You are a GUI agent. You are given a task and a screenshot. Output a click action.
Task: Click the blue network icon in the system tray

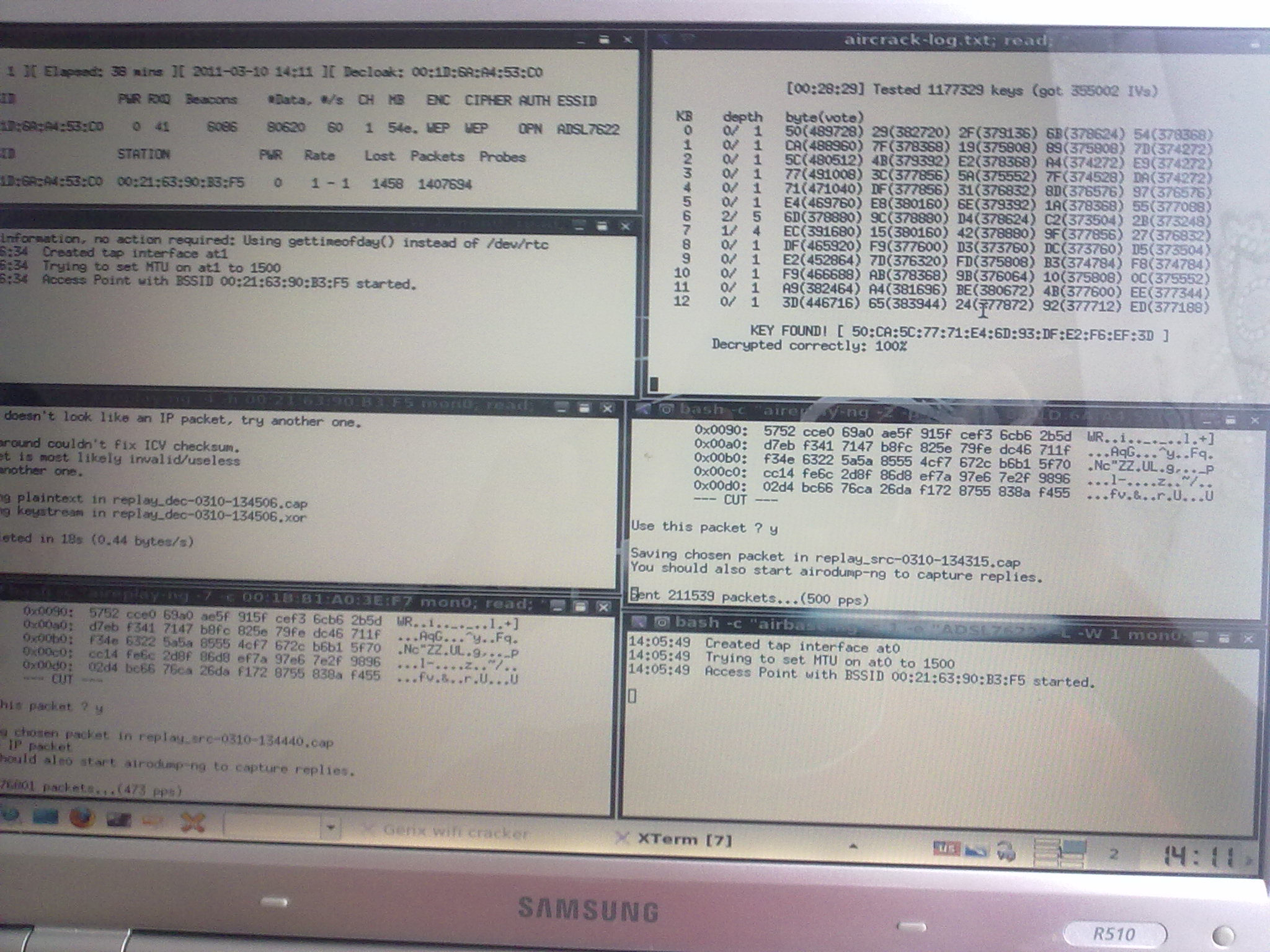(x=975, y=850)
